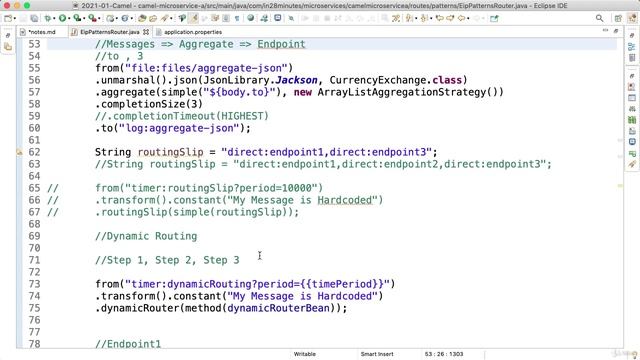Click the New Java Package toolbar icon
640x360 pixels.
pyautogui.click(x=111, y=18)
